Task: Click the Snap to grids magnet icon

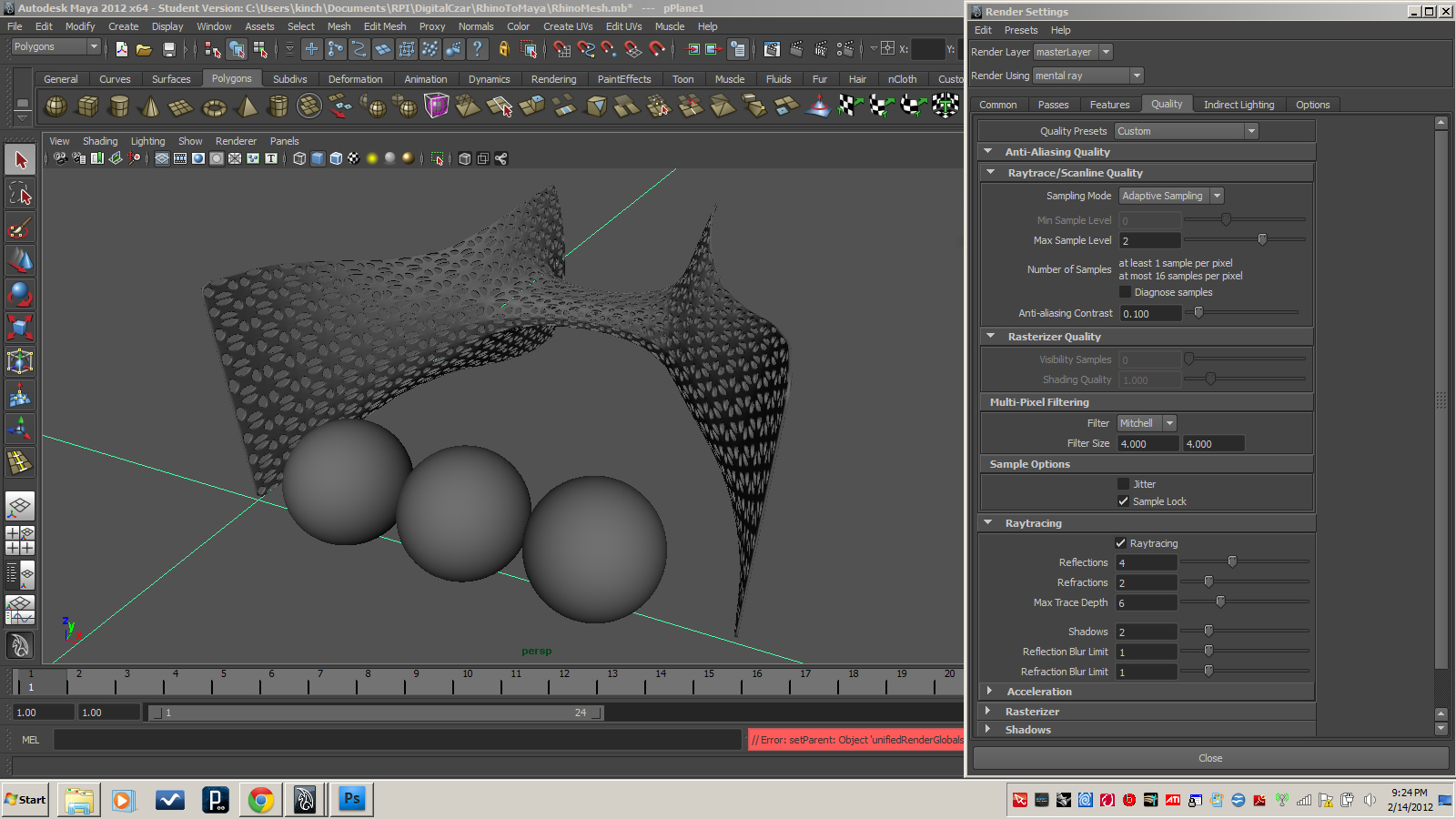Action: point(562,49)
